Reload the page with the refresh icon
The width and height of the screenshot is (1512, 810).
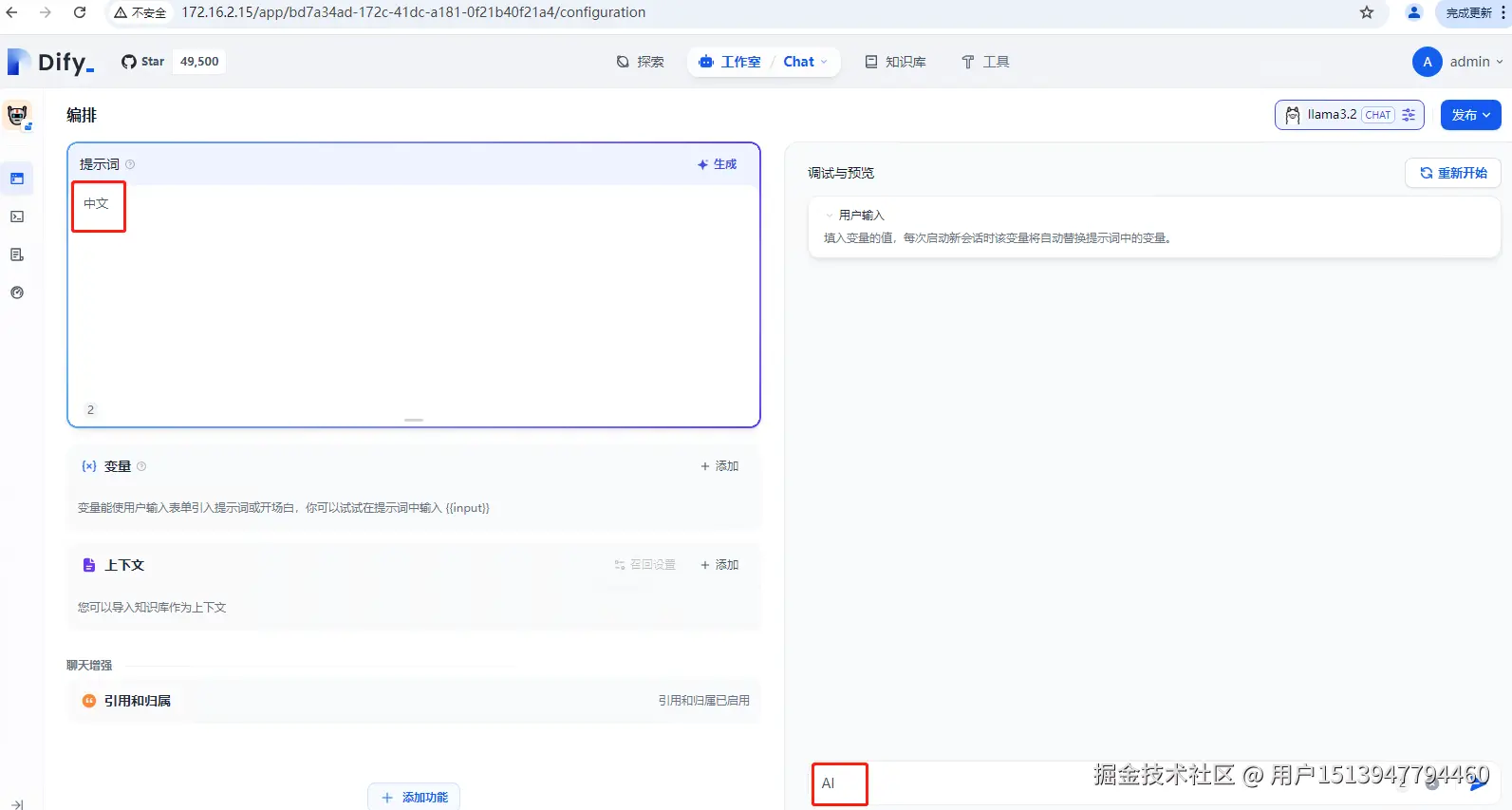80,12
